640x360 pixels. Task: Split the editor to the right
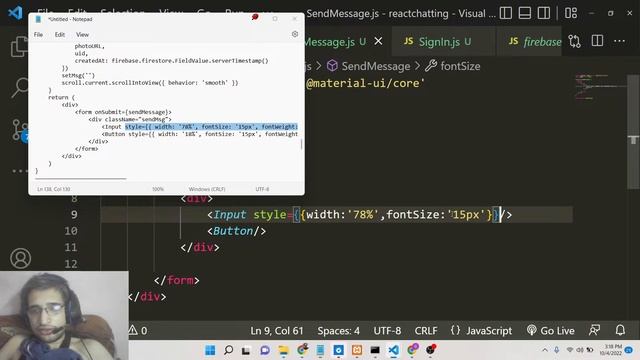597,41
